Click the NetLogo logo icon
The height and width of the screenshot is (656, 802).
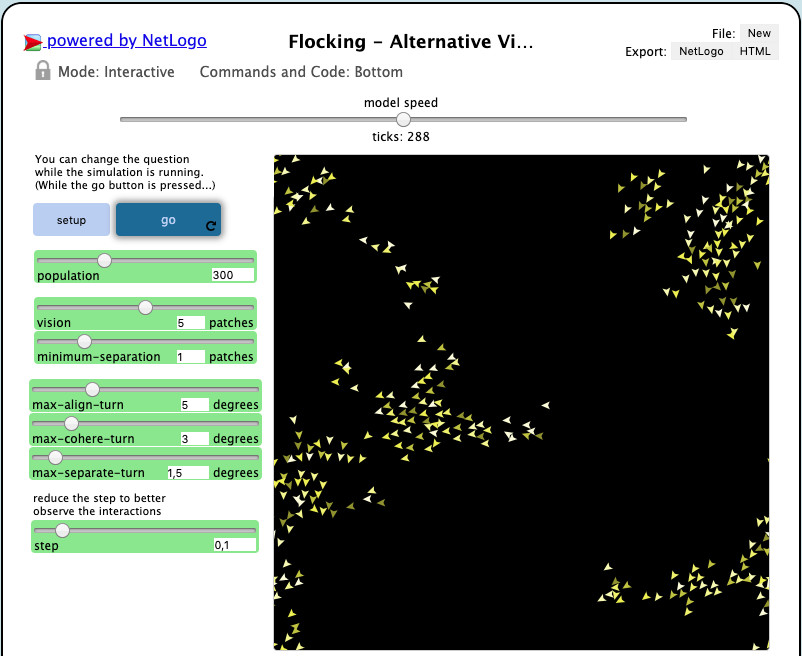33,42
